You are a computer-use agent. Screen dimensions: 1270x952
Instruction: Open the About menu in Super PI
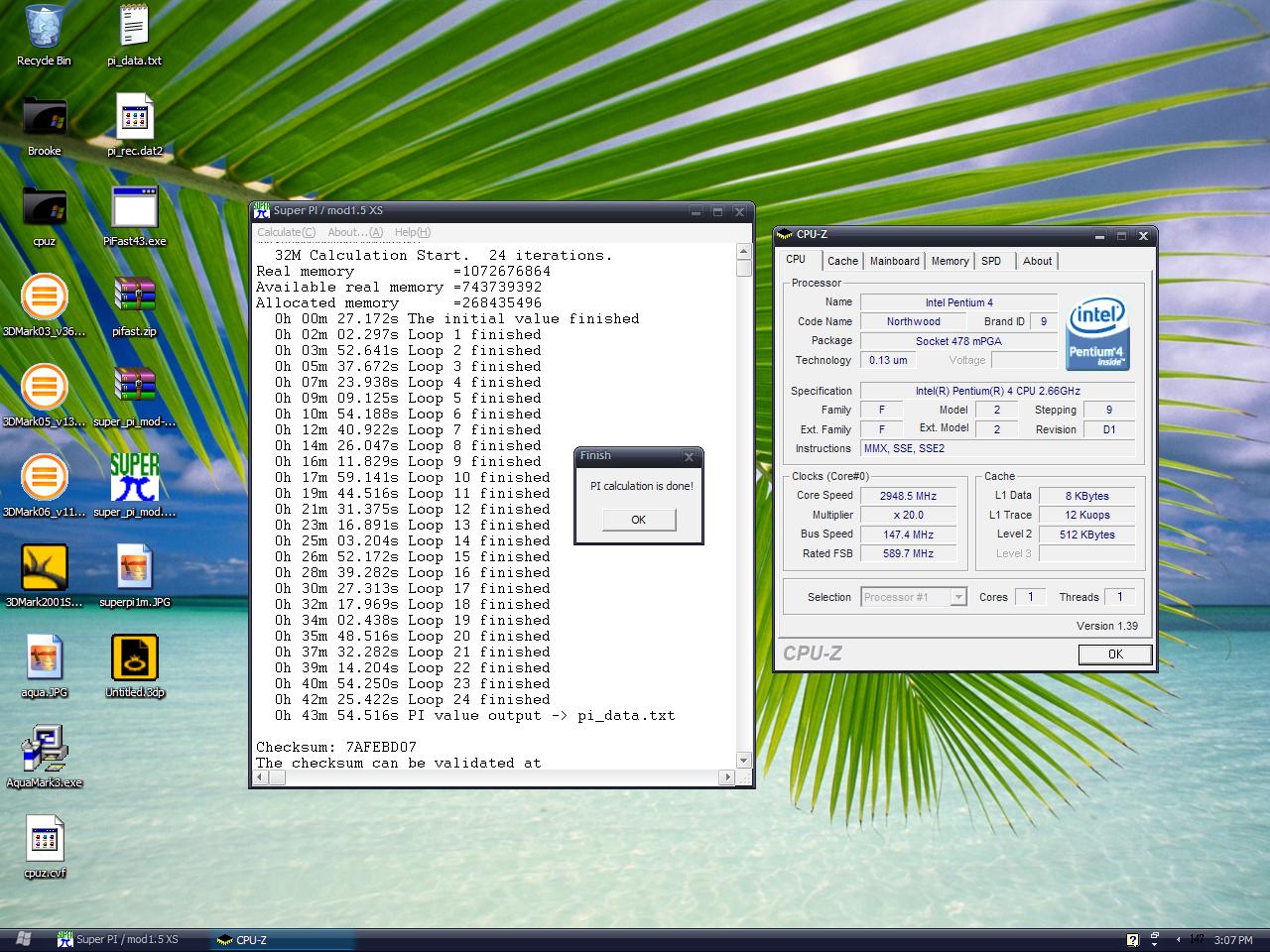(354, 232)
